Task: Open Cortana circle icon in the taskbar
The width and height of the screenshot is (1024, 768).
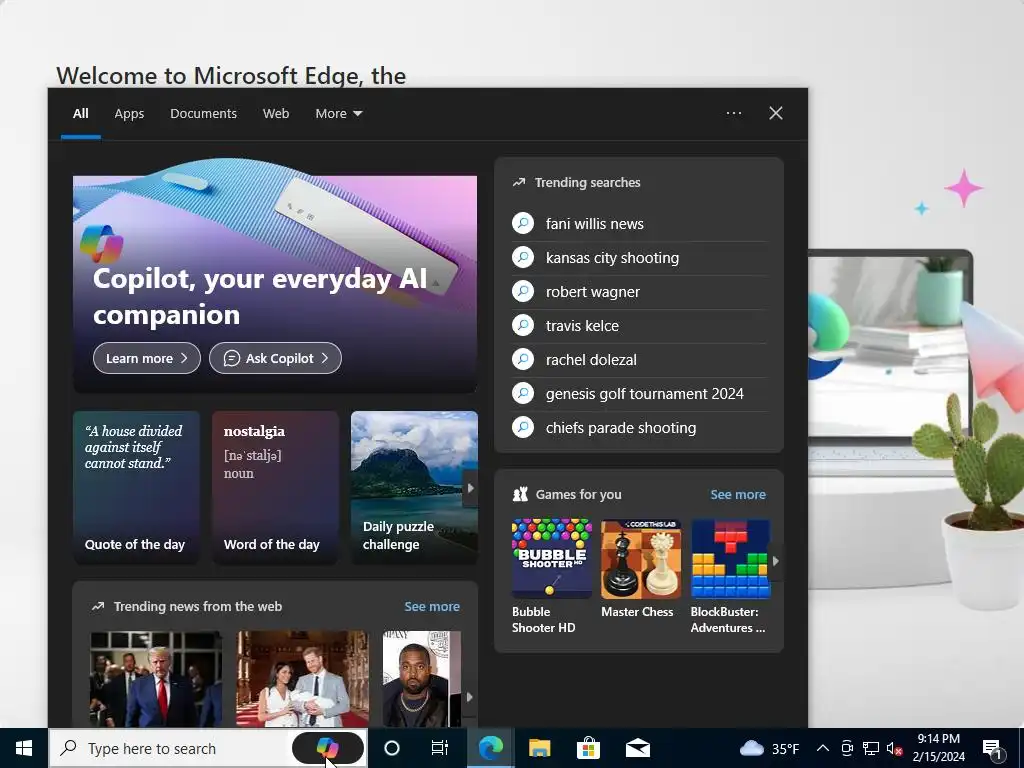Action: tap(392, 748)
